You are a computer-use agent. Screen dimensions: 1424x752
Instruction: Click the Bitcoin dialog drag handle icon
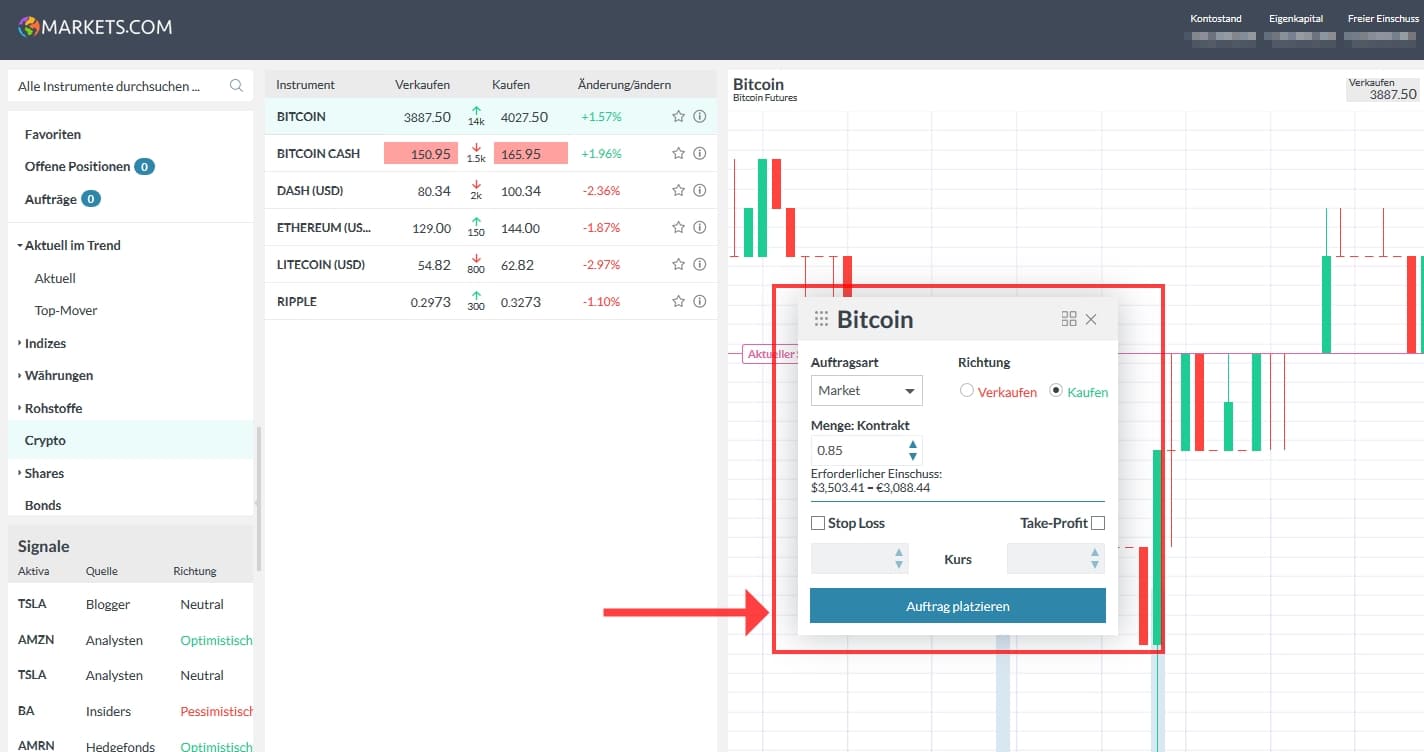coord(821,319)
